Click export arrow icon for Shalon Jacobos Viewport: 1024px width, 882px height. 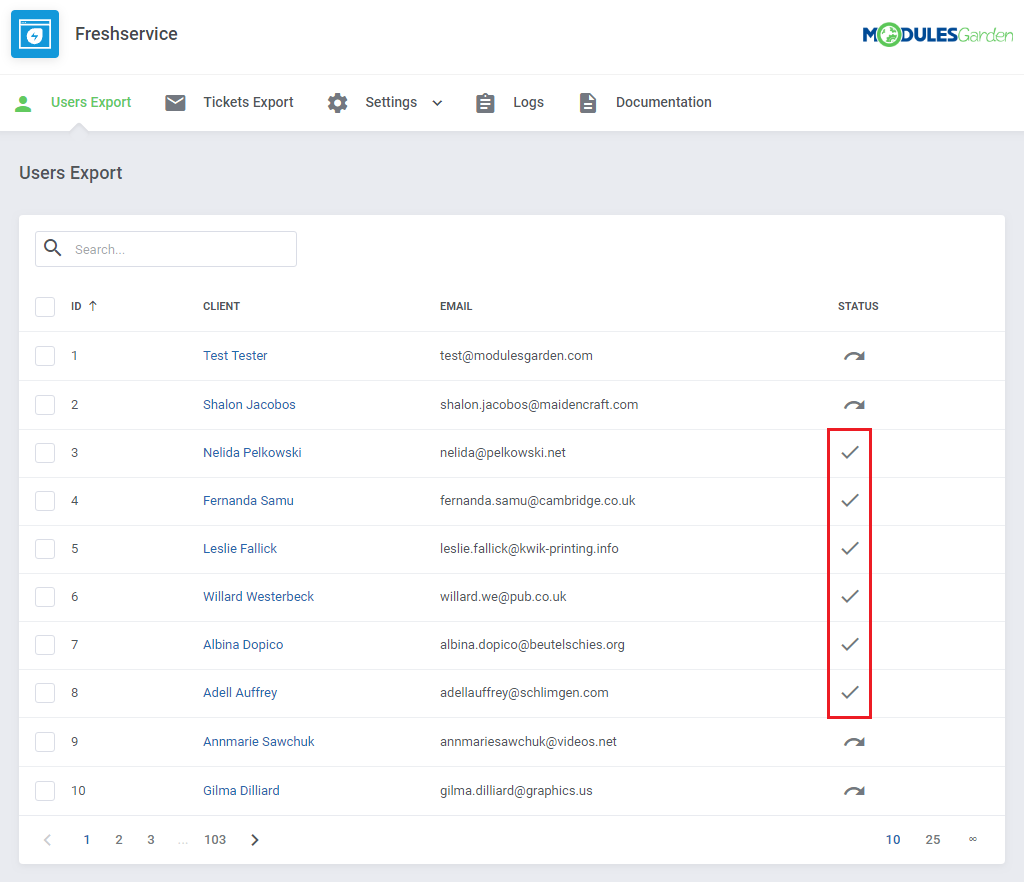click(x=854, y=405)
